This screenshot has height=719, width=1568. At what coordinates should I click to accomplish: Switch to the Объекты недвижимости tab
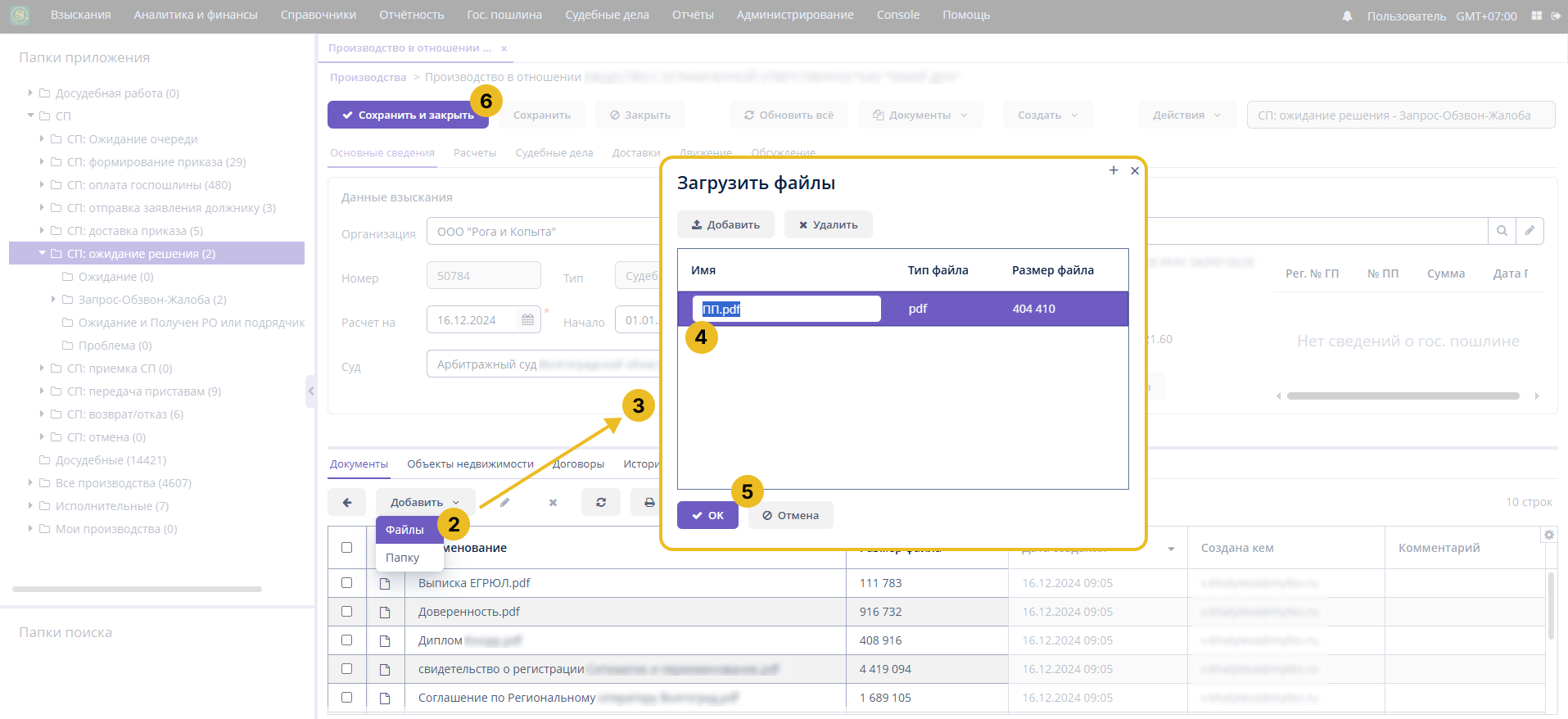(470, 464)
